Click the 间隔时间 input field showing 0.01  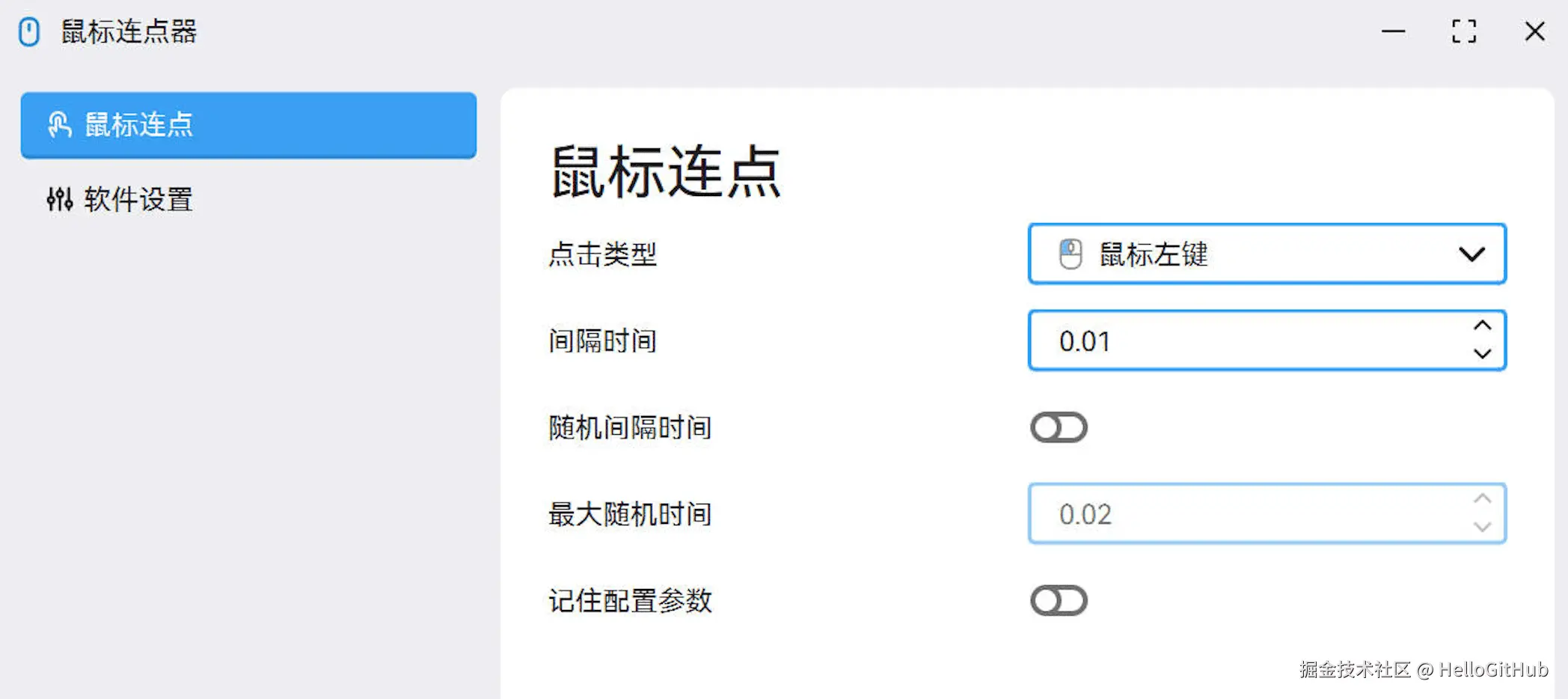pyautogui.click(x=1242, y=341)
